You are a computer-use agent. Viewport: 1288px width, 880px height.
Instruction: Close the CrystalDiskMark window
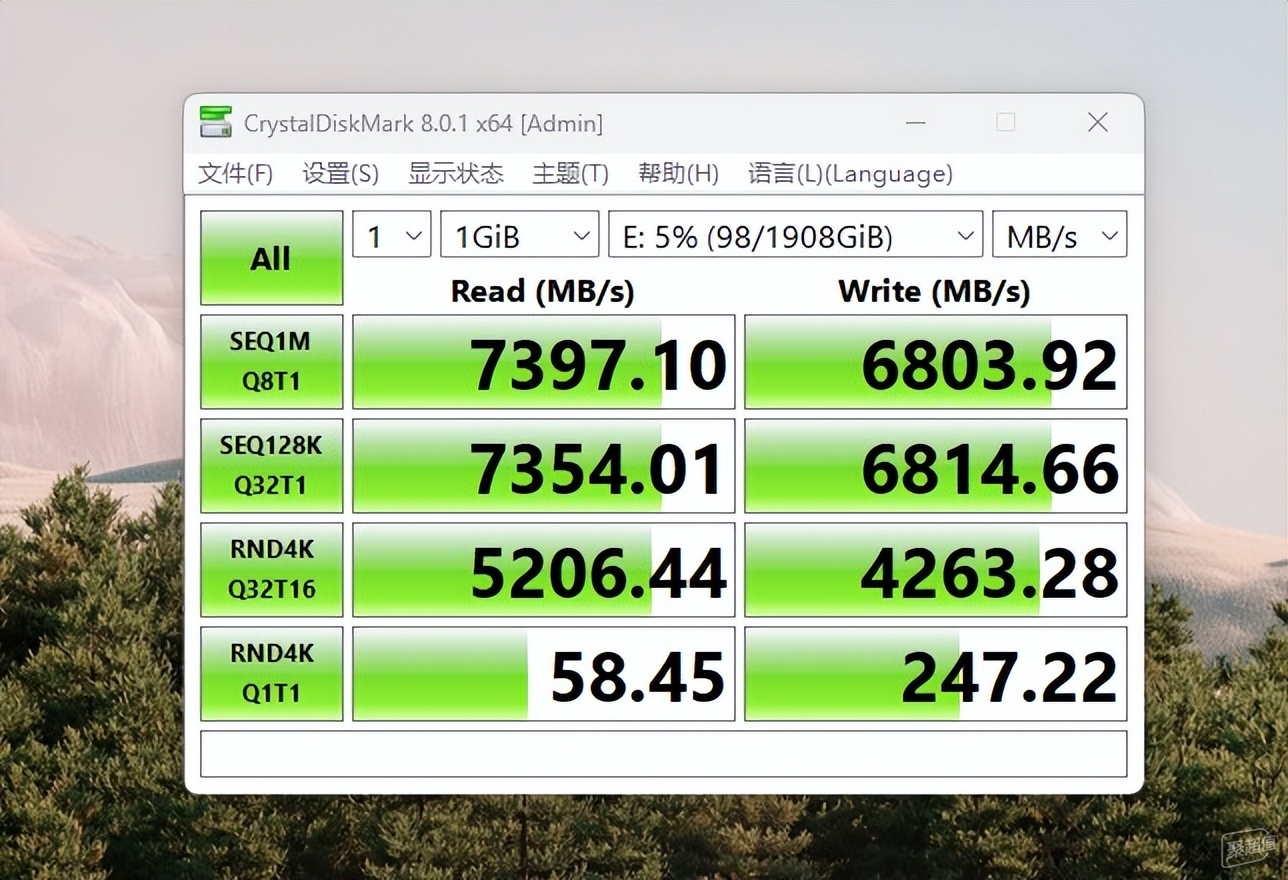click(1097, 123)
